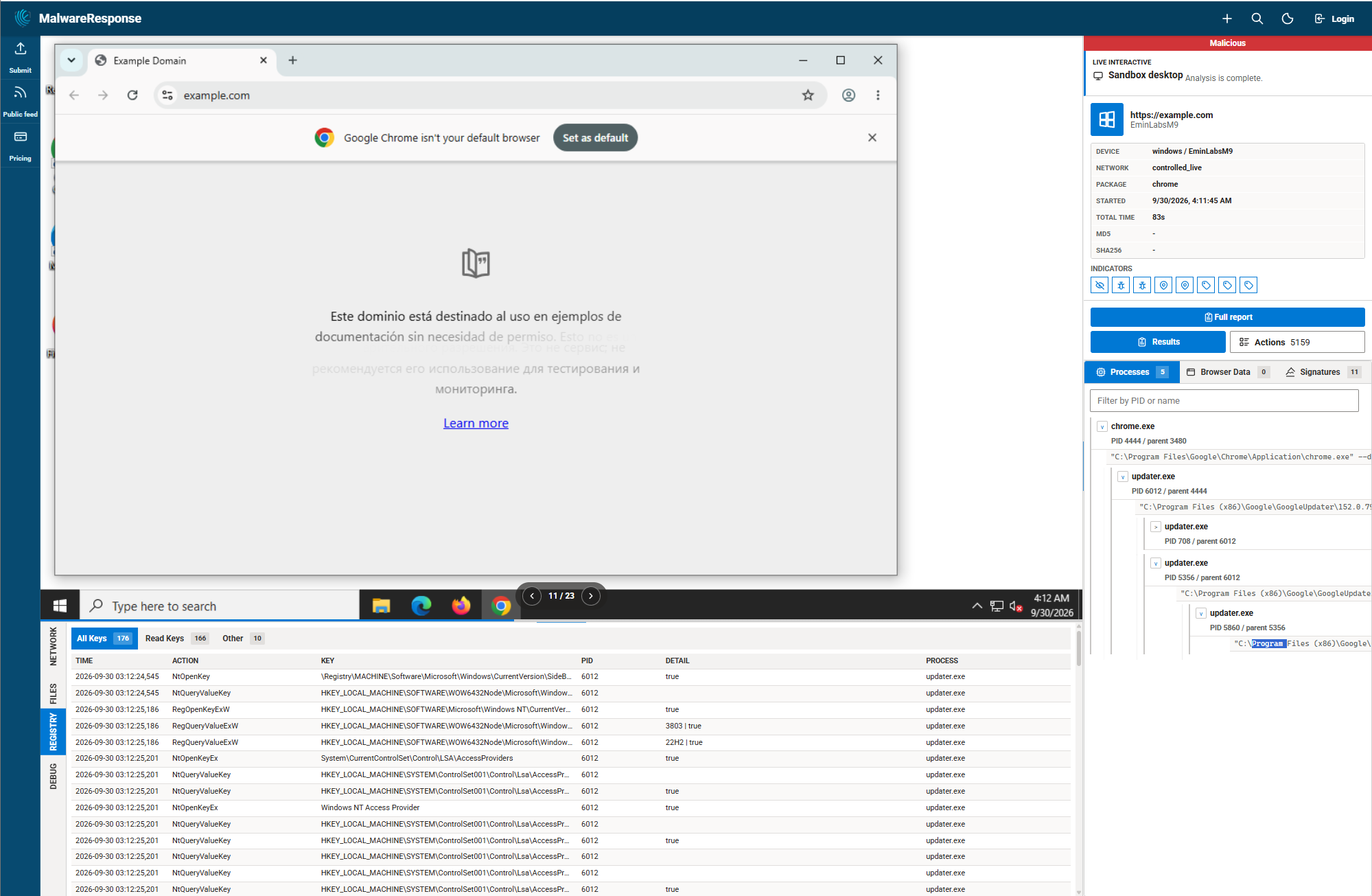Screen dimensions: 1372x896
Task: Switch to the Browser Data tab
Action: (x=1228, y=372)
